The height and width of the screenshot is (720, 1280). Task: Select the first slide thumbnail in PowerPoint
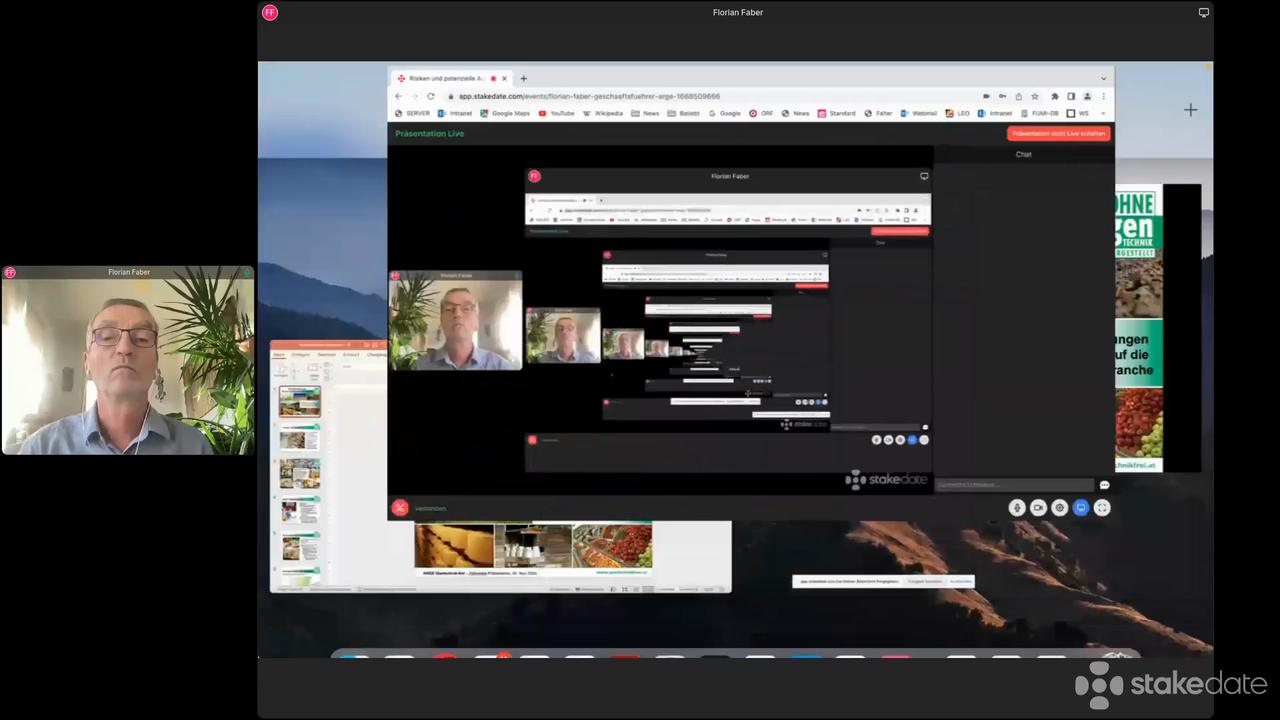[x=299, y=401]
